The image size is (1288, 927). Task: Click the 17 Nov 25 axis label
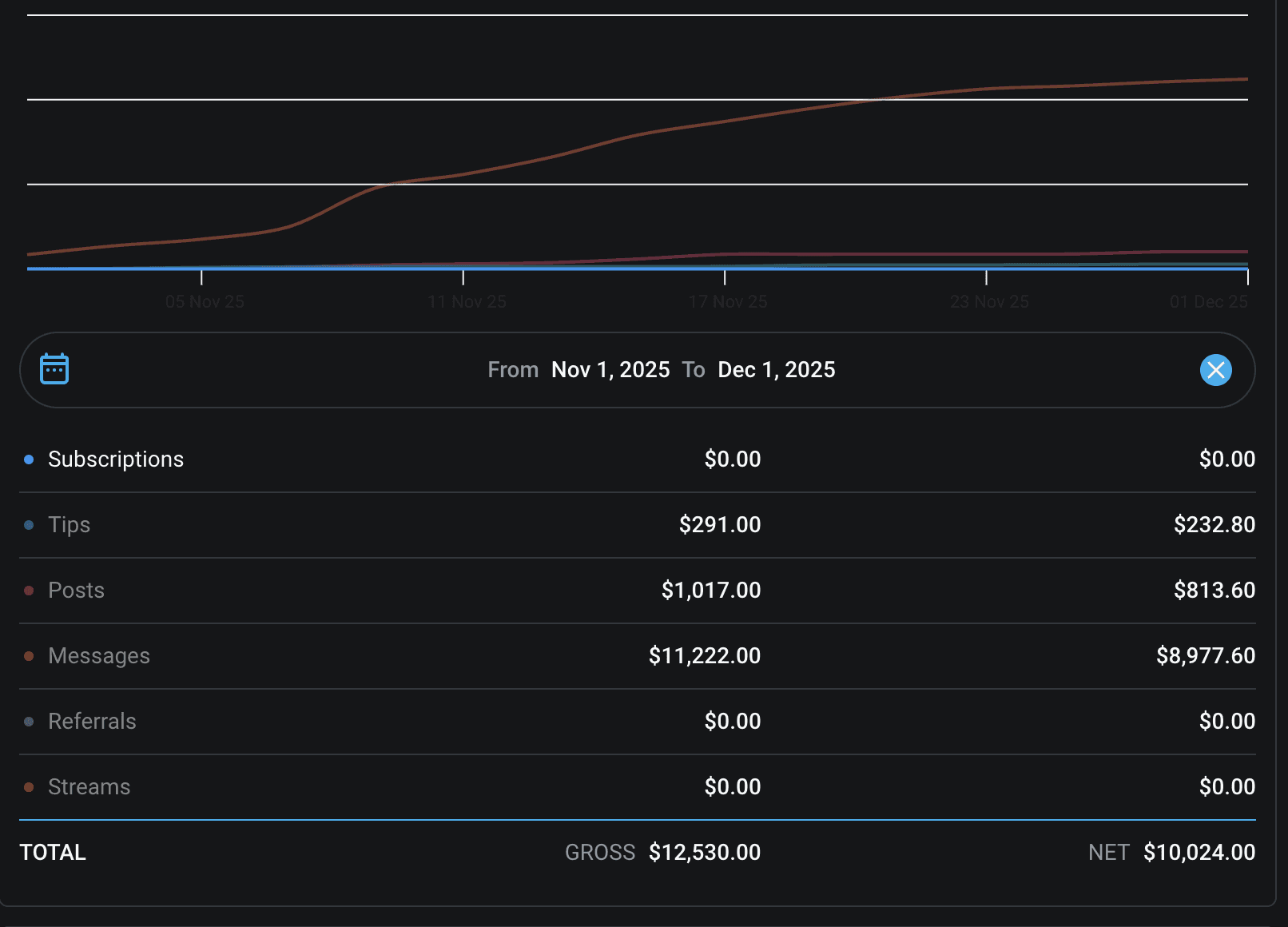[728, 302]
